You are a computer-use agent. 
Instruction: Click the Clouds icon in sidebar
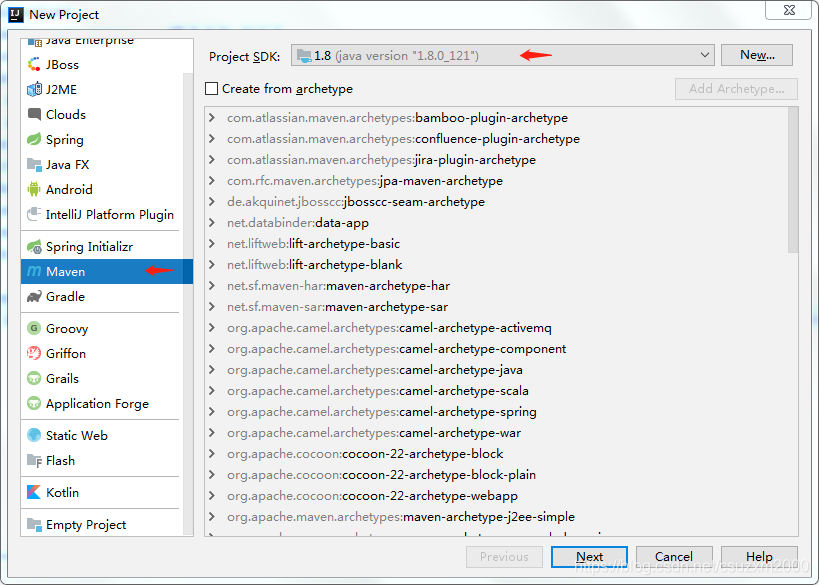click(34, 114)
